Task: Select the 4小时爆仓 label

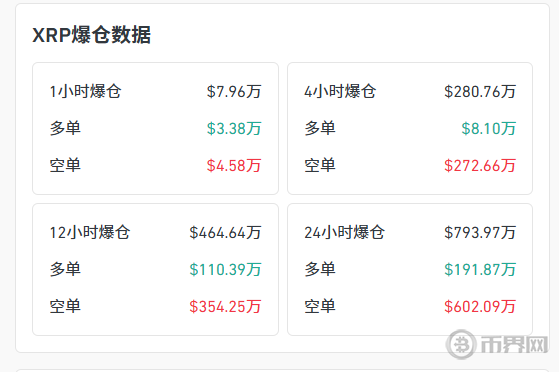Action: coord(340,91)
